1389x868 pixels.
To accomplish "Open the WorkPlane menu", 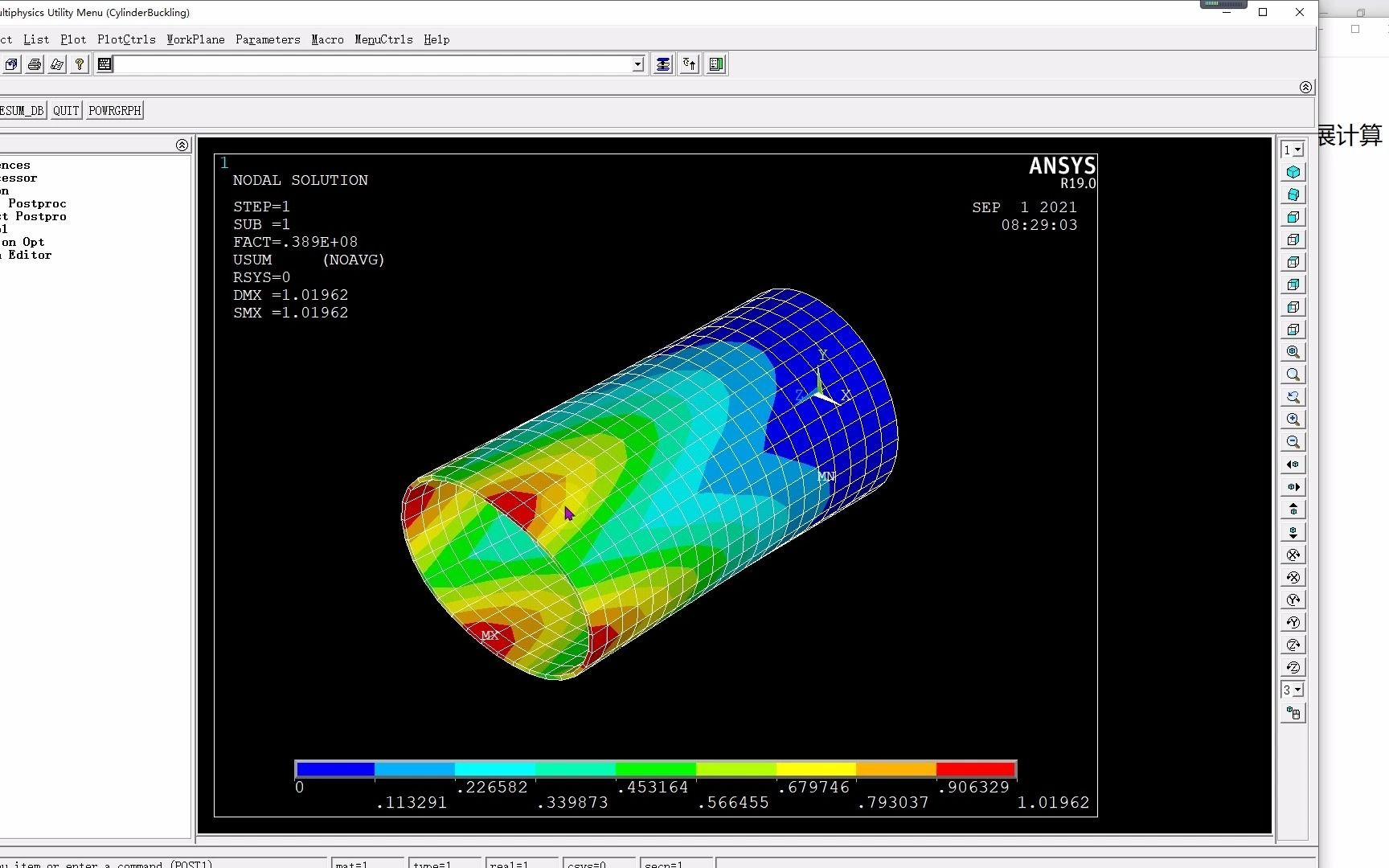I will coord(195,39).
